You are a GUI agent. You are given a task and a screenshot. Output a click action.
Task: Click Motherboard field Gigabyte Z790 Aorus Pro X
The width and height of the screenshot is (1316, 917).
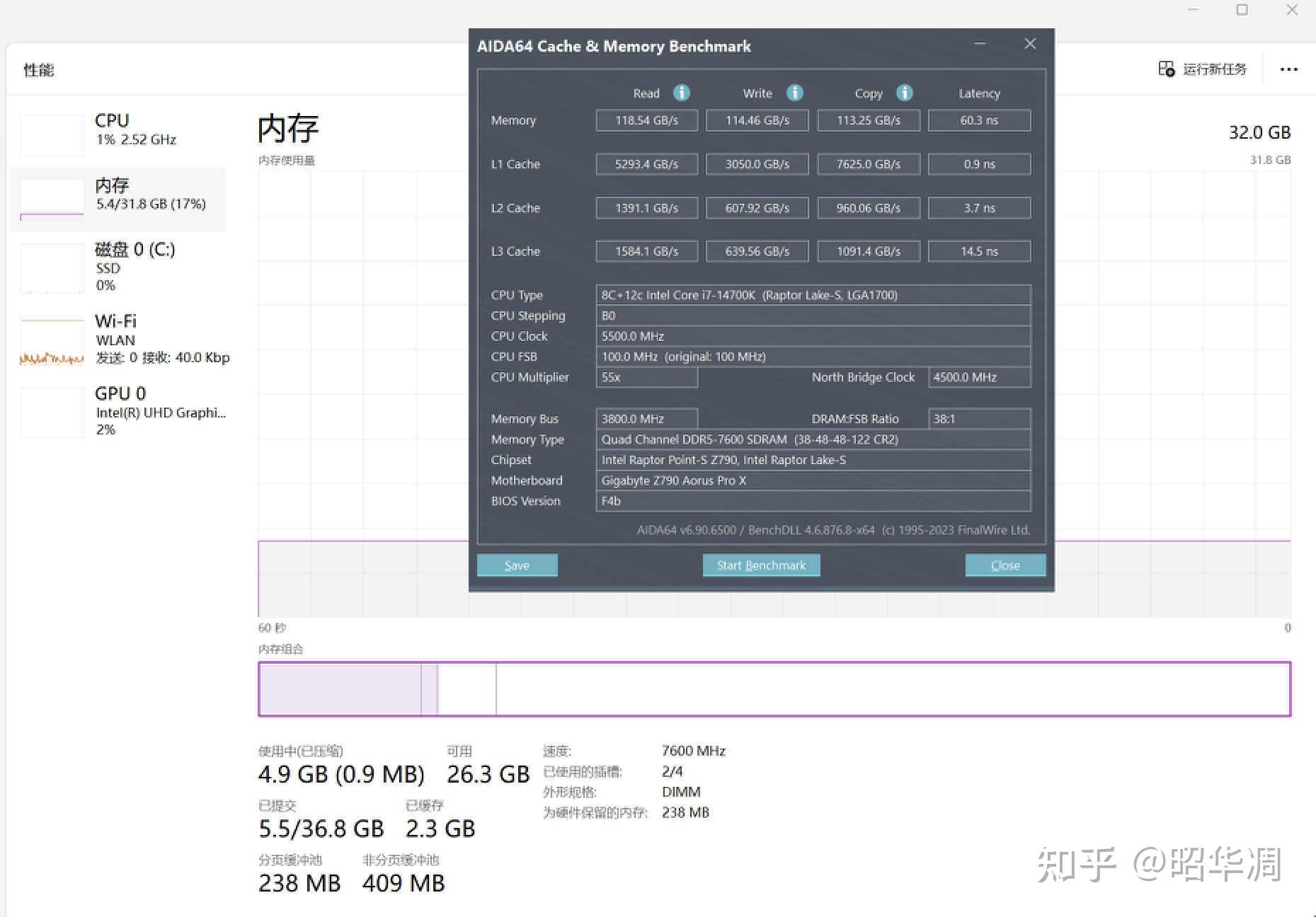coord(813,480)
